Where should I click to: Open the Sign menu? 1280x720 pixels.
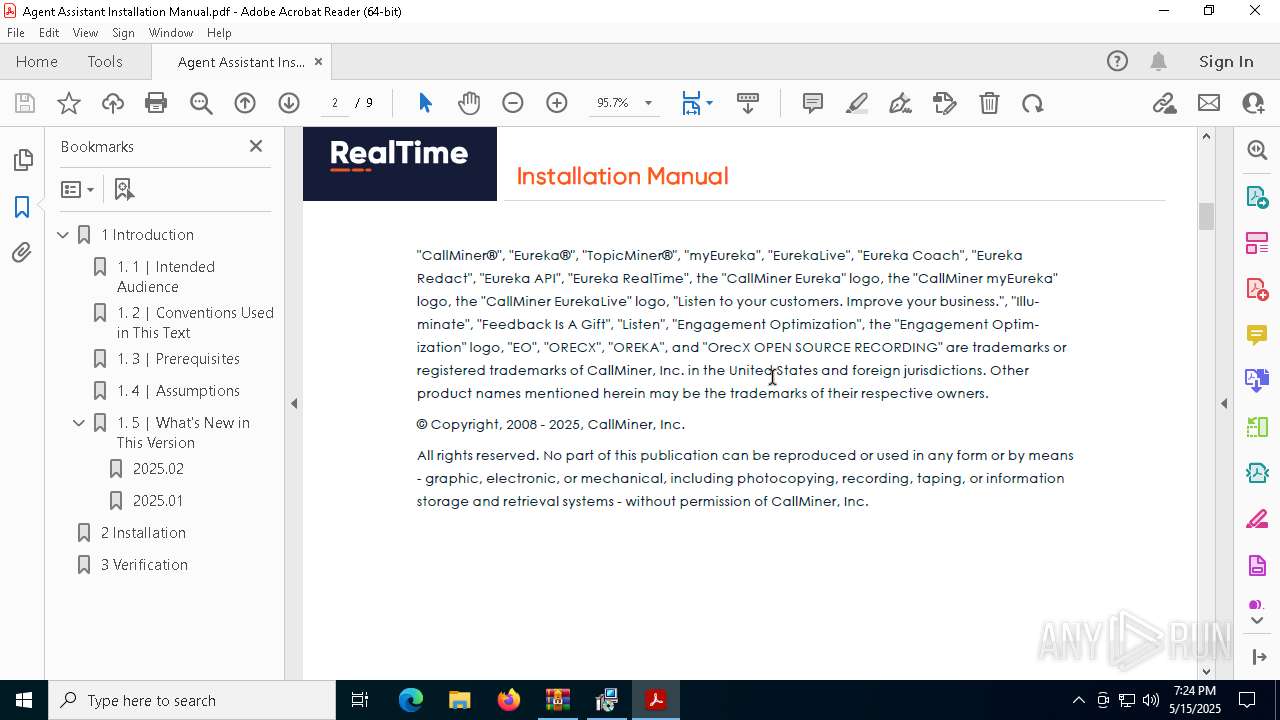pos(123,32)
